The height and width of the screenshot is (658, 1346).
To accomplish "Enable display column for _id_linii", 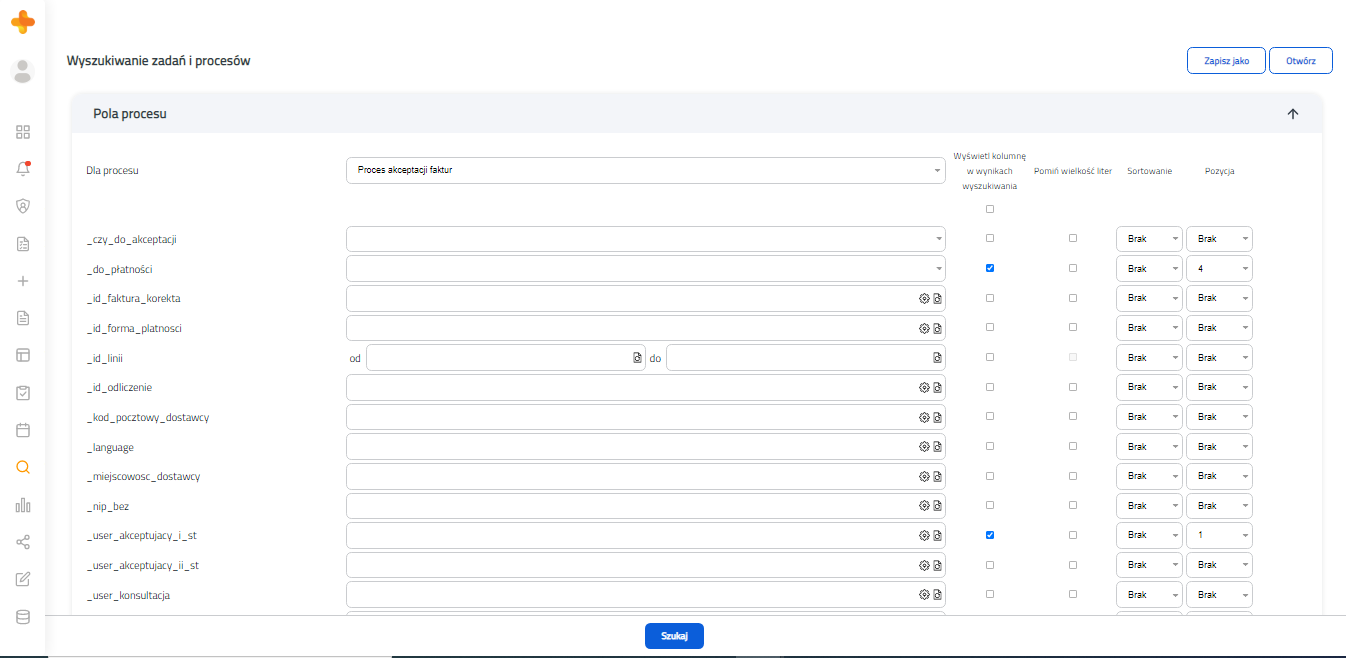I will (990, 357).
